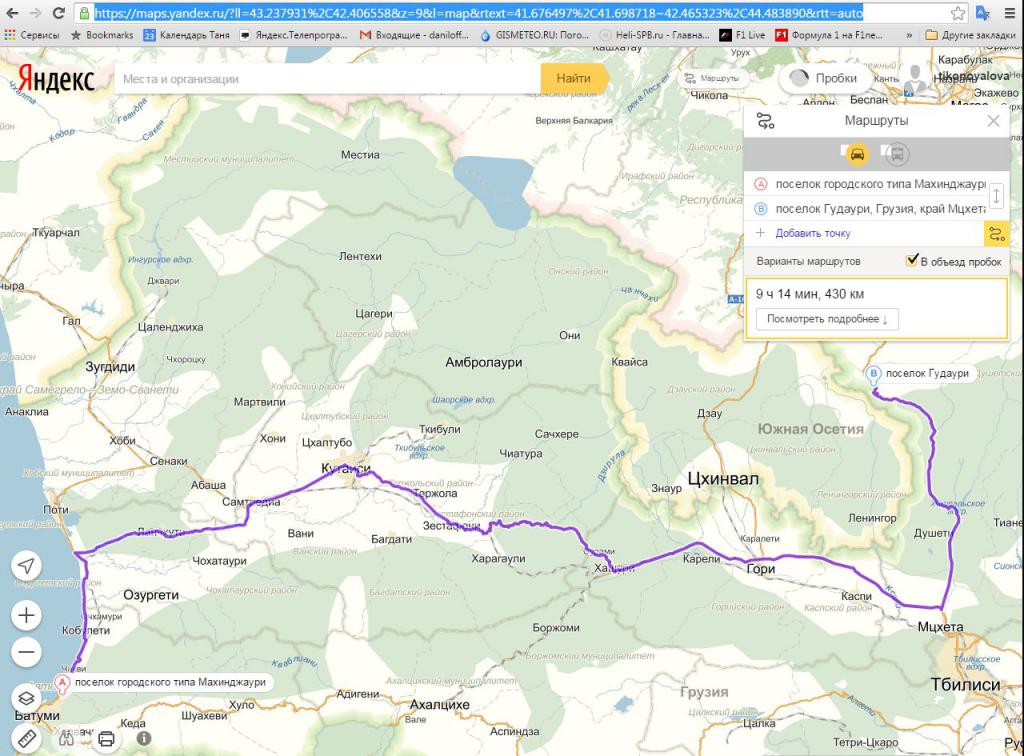The image size is (1024, 756).
Task: Zoom out with the minus button
Action: click(26, 652)
